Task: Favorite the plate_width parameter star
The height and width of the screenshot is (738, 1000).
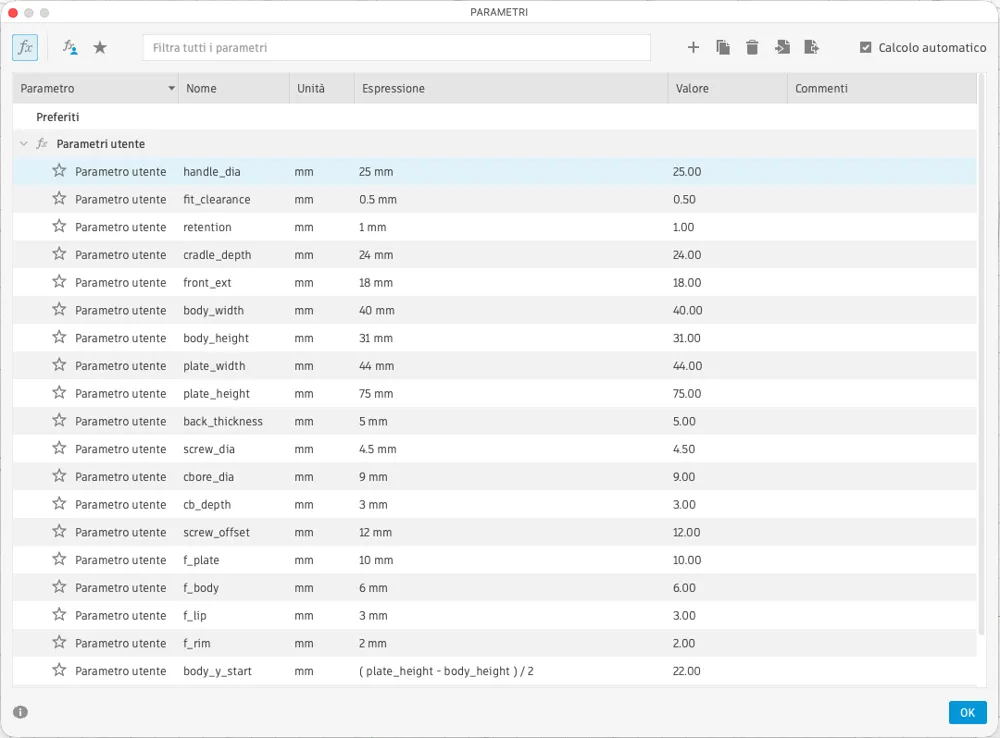Action: pos(59,365)
